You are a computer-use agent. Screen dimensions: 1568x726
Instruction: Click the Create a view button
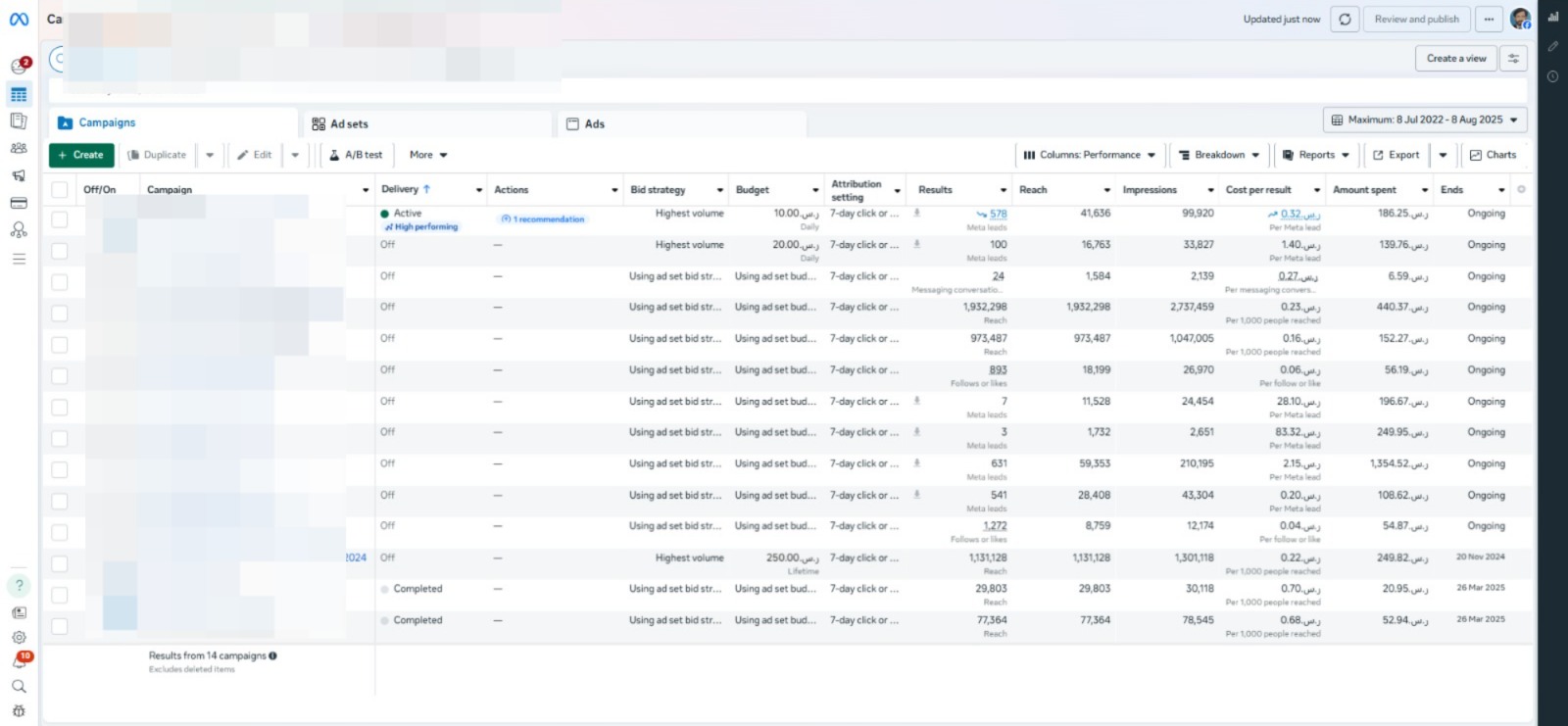pos(1456,59)
